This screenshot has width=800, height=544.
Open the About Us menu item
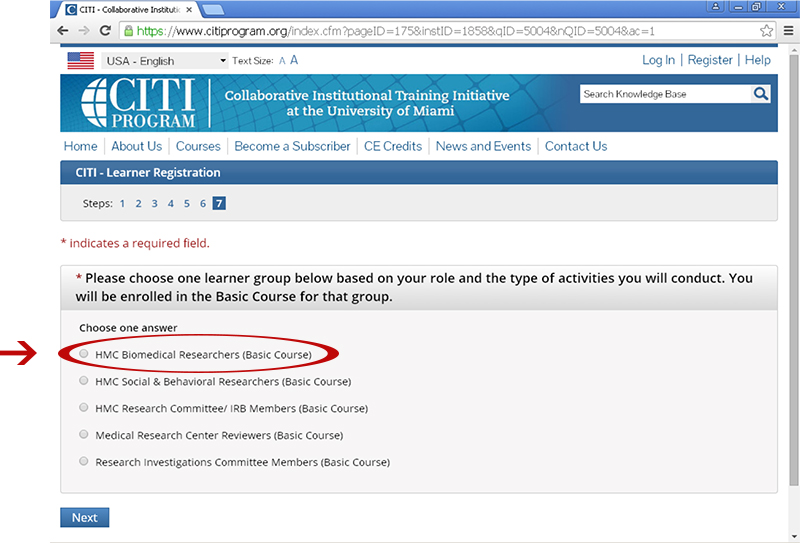point(137,146)
